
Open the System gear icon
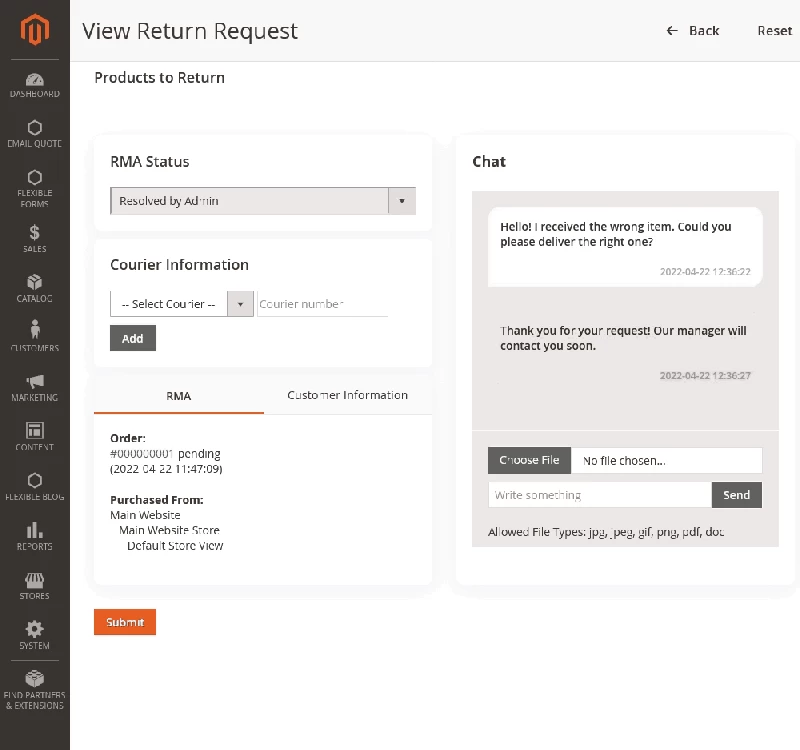(35, 629)
